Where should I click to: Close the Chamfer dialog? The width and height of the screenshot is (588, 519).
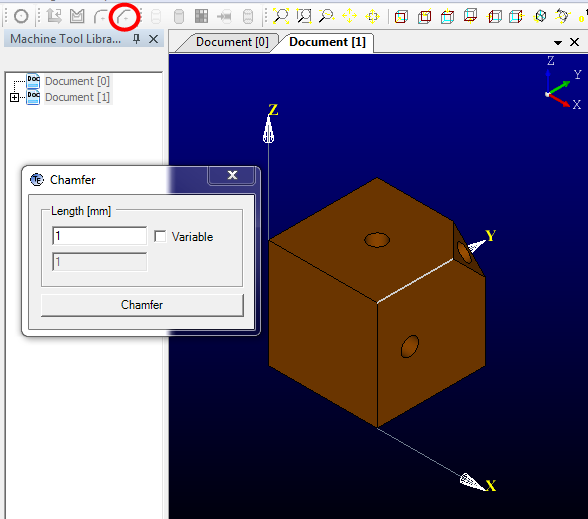[x=232, y=175]
